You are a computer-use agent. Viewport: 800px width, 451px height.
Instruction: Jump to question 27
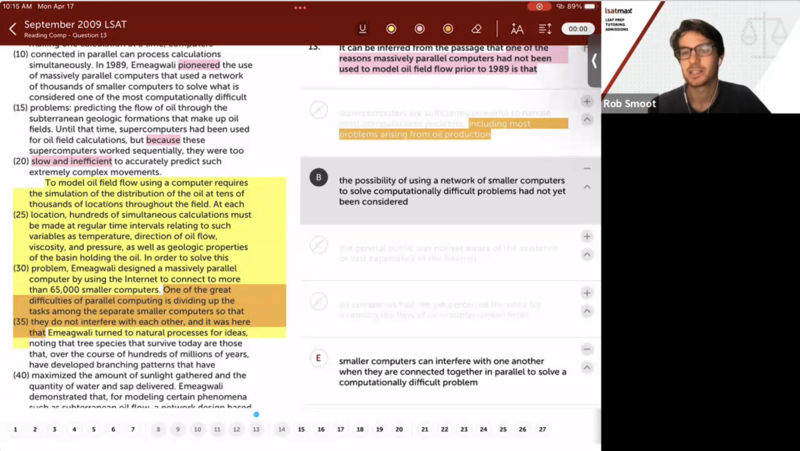click(542, 429)
